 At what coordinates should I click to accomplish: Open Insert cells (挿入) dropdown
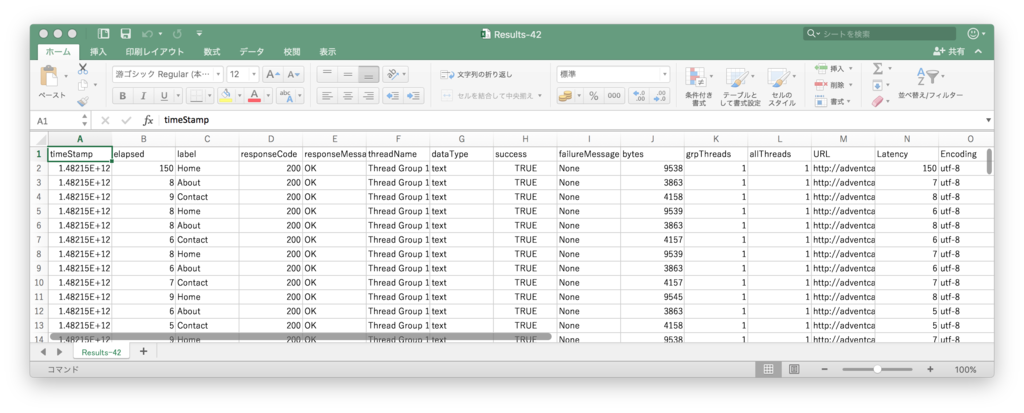point(834,69)
